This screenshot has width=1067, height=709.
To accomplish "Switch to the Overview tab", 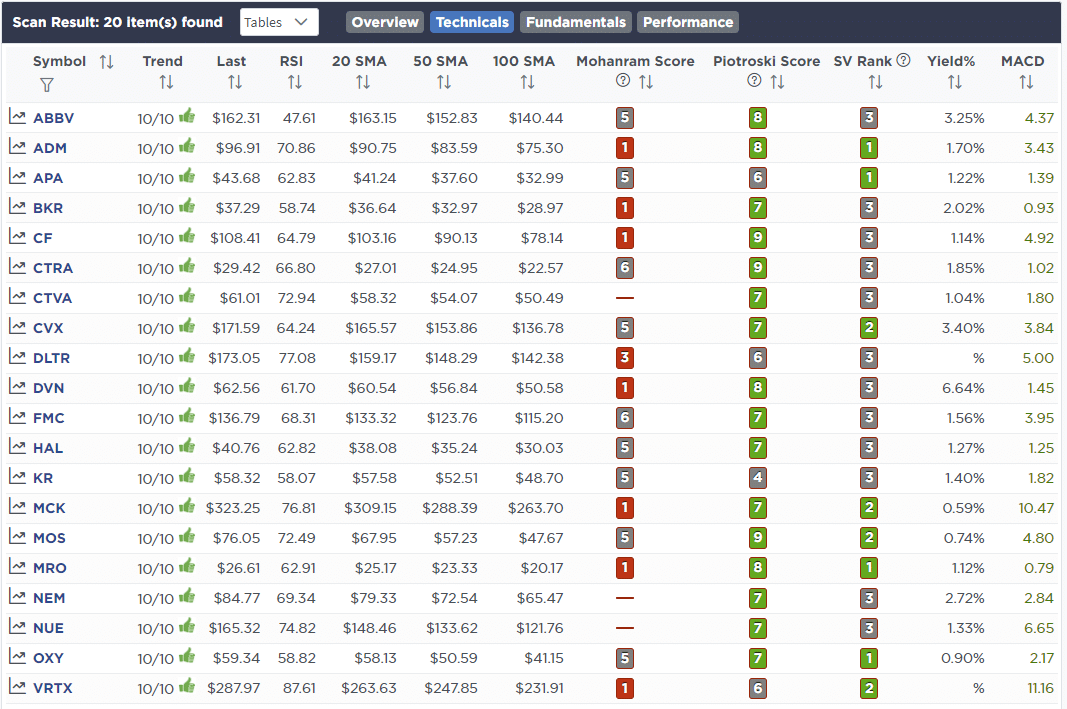I will click(x=385, y=22).
